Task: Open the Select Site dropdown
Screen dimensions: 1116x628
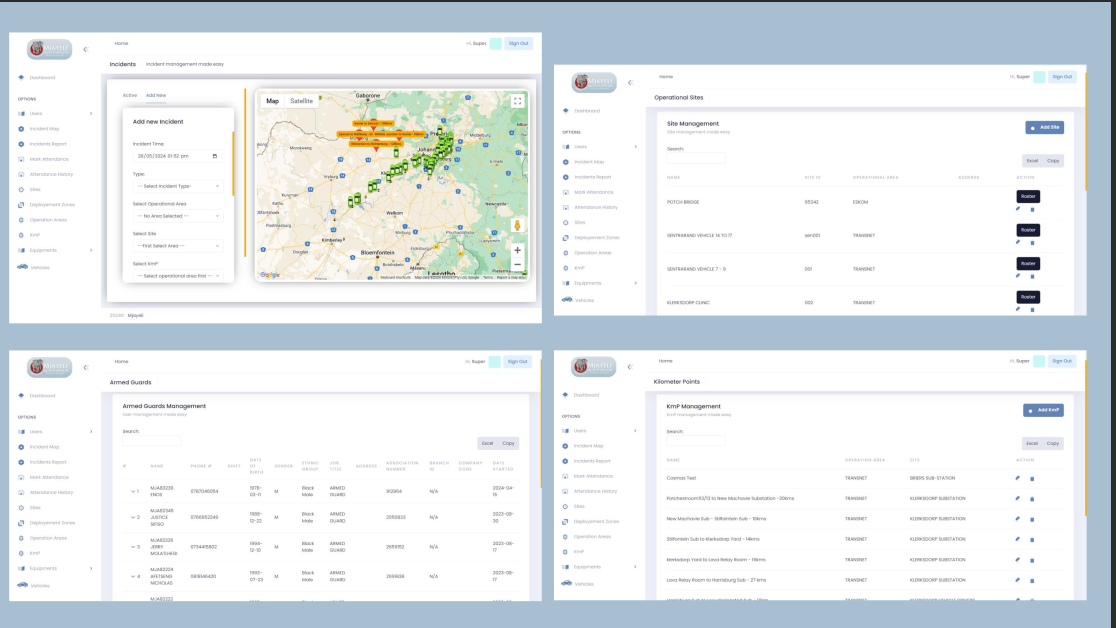Action: pyautogui.click(x=178, y=246)
